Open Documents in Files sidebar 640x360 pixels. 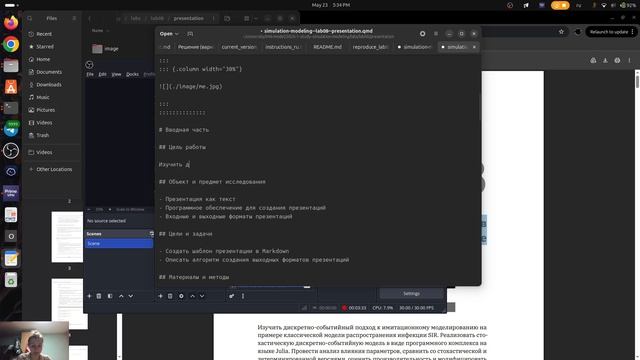point(49,72)
